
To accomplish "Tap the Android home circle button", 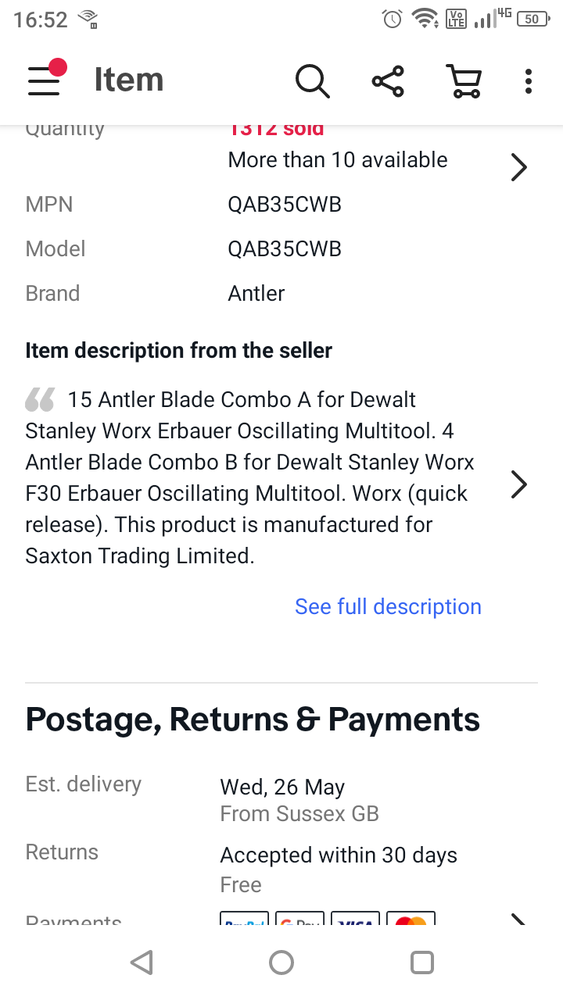I will coord(281,962).
